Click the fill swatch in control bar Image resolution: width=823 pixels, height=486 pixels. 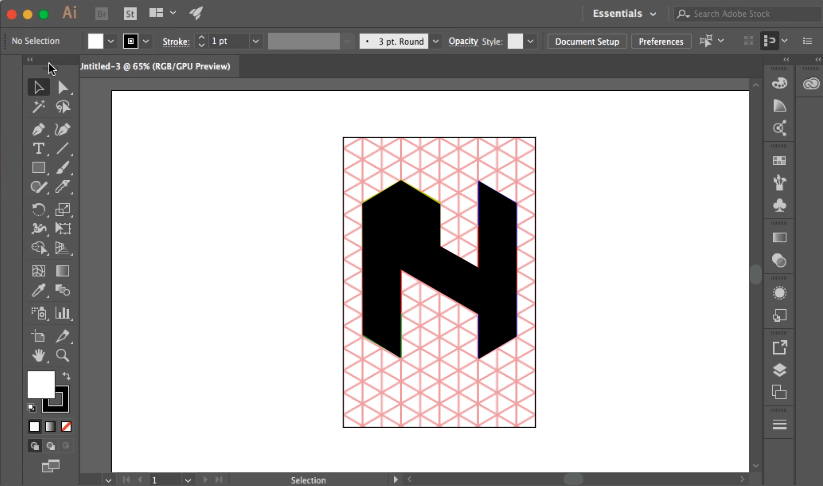[96, 41]
